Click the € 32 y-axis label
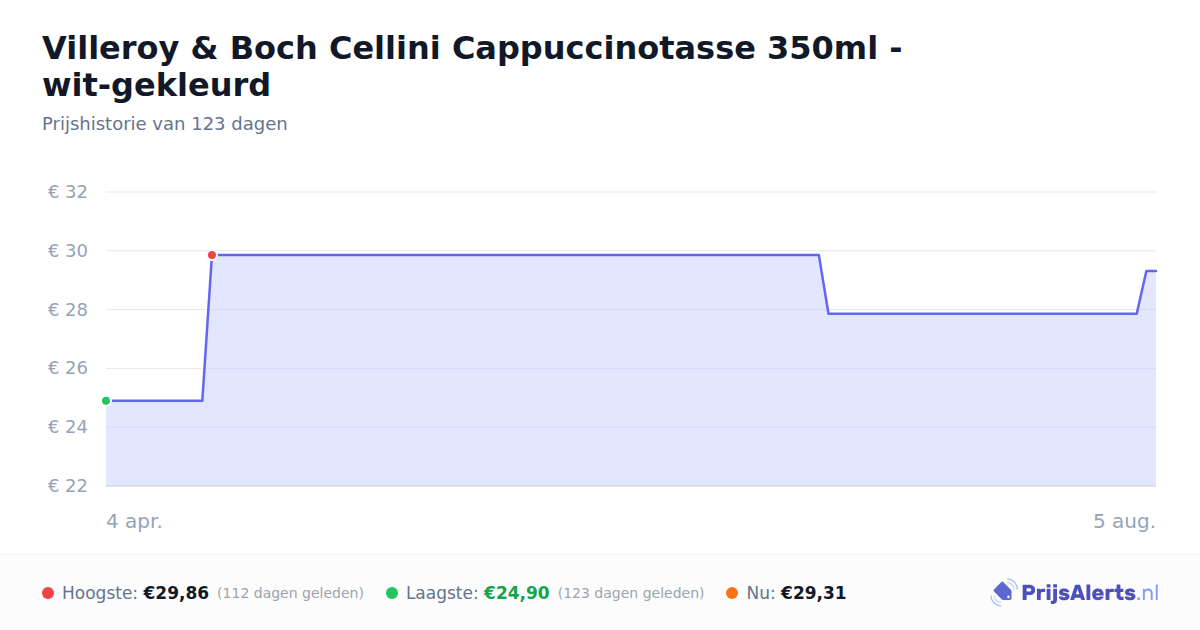 (68, 192)
